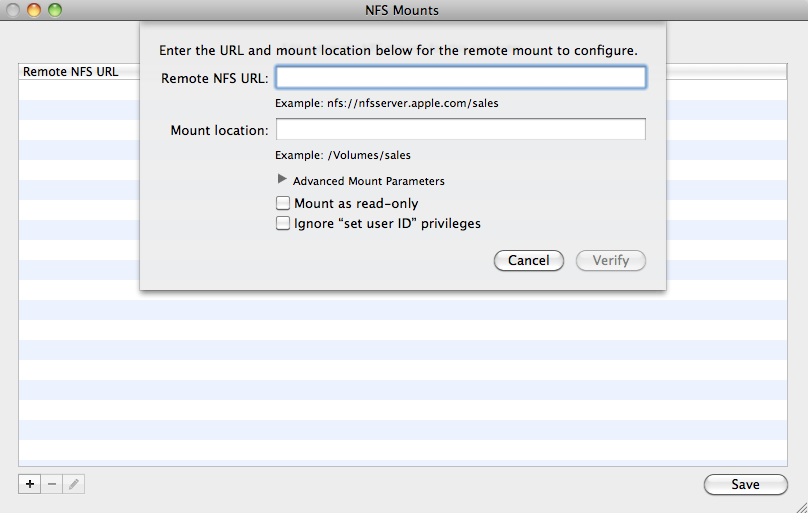This screenshot has height=513, width=808.
Task: Click the Remote NFS URL column header
Action: (71, 72)
